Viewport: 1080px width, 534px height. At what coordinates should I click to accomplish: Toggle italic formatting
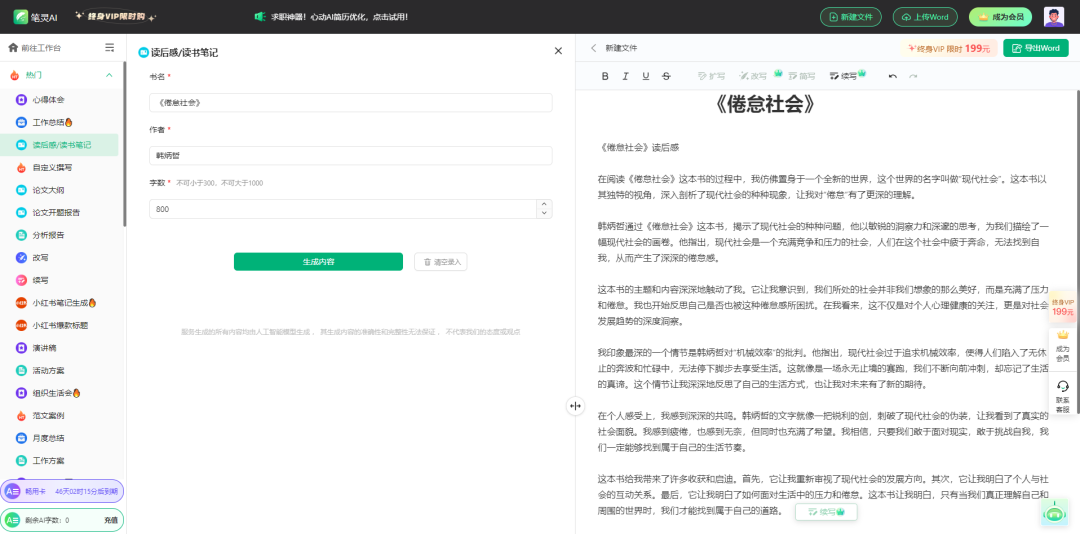(x=625, y=76)
